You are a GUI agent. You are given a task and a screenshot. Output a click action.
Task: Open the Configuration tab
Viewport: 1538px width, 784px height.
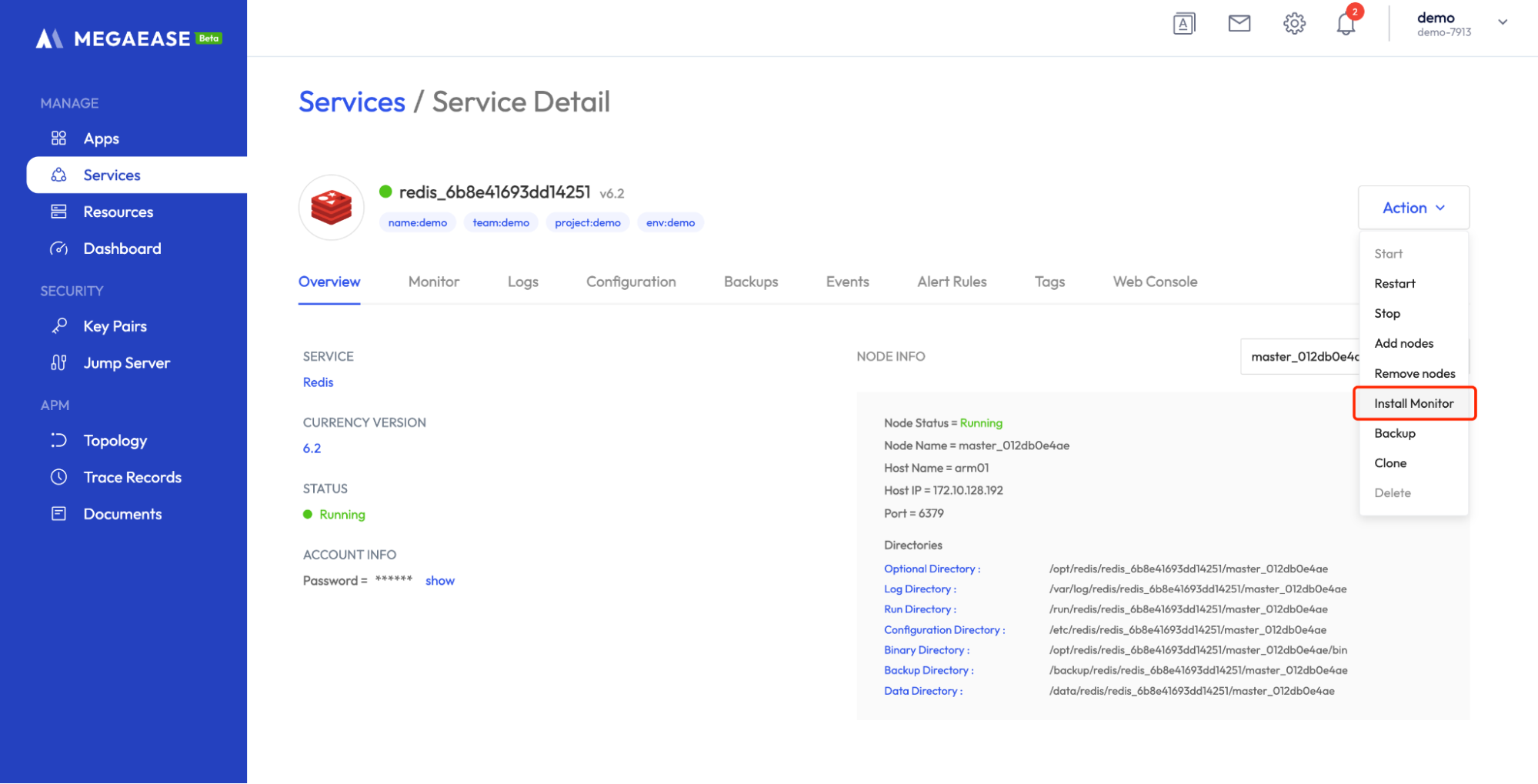click(x=631, y=282)
